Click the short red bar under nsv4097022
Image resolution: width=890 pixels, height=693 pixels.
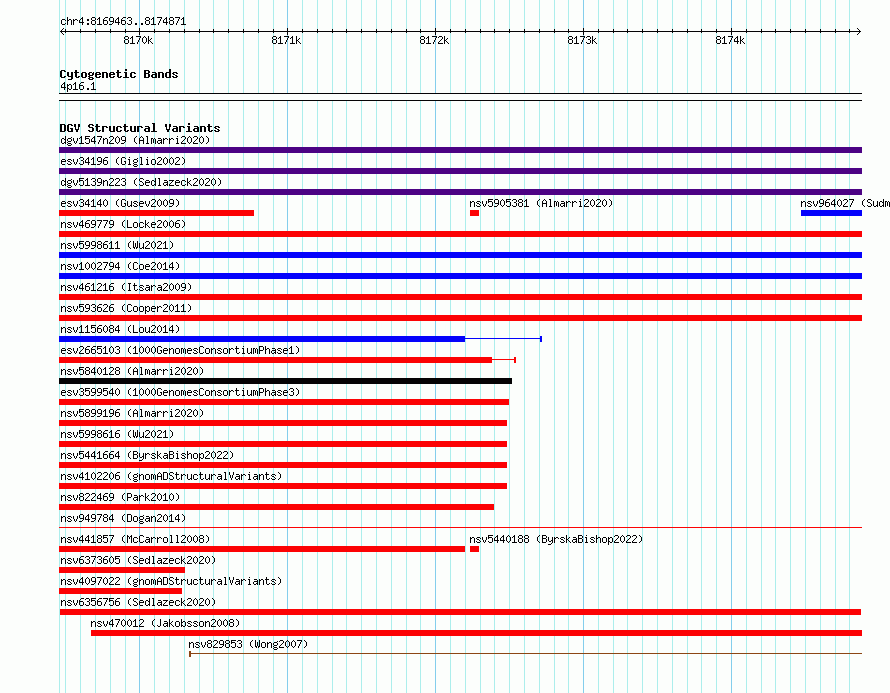point(120,591)
